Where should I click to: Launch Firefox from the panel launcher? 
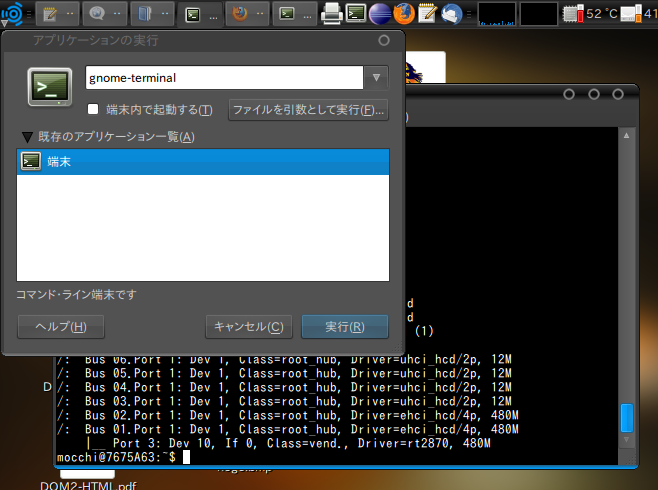point(404,13)
